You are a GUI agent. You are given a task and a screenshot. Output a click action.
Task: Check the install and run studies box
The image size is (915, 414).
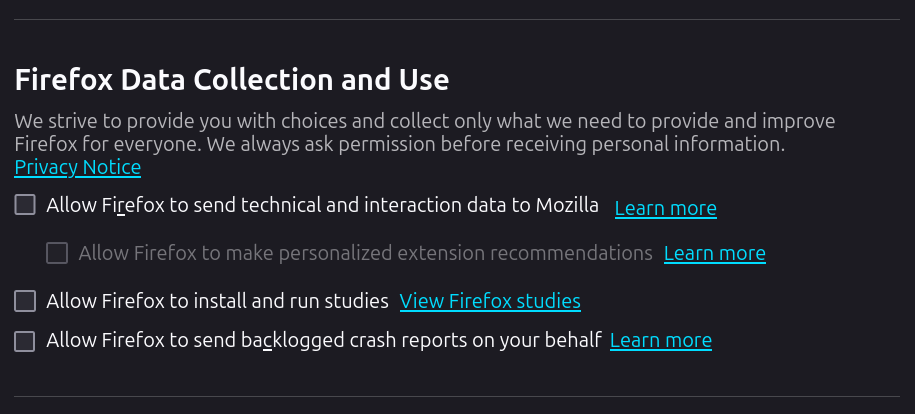click(25, 301)
